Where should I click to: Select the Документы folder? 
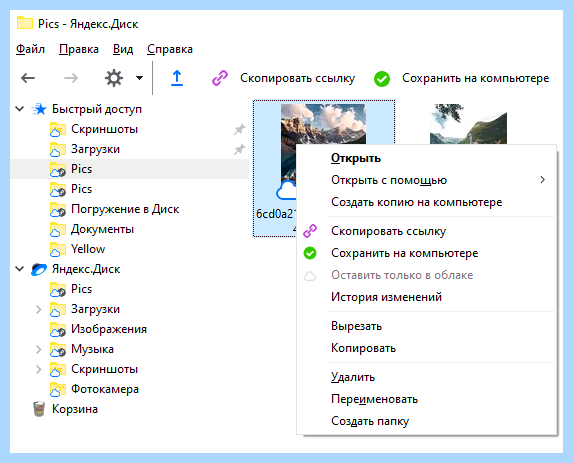(102, 229)
